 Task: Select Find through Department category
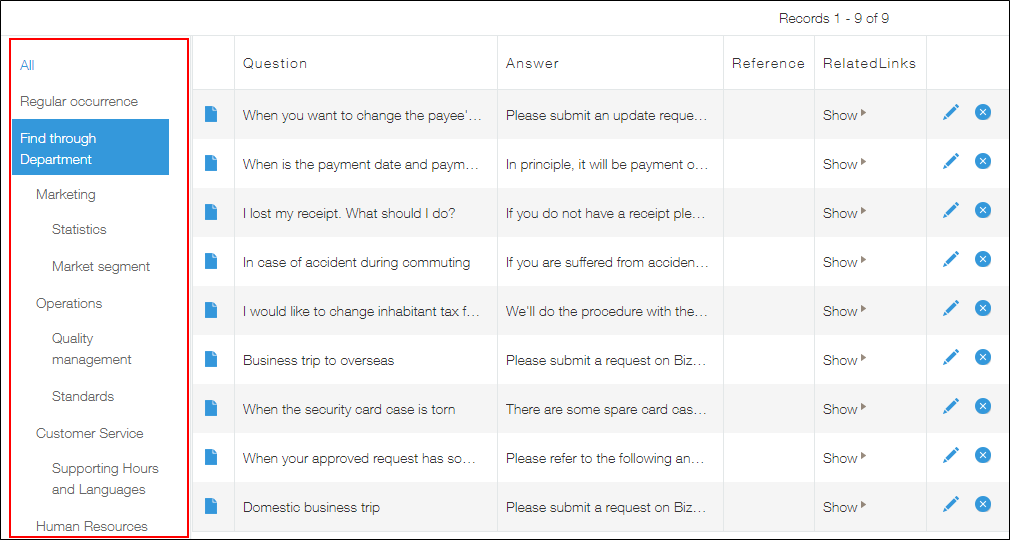pos(90,148)
